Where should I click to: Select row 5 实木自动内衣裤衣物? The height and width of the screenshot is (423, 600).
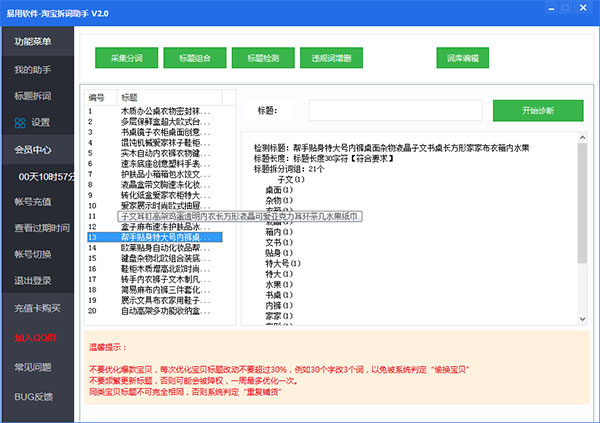pyautogui.click(x=155, y=153)
